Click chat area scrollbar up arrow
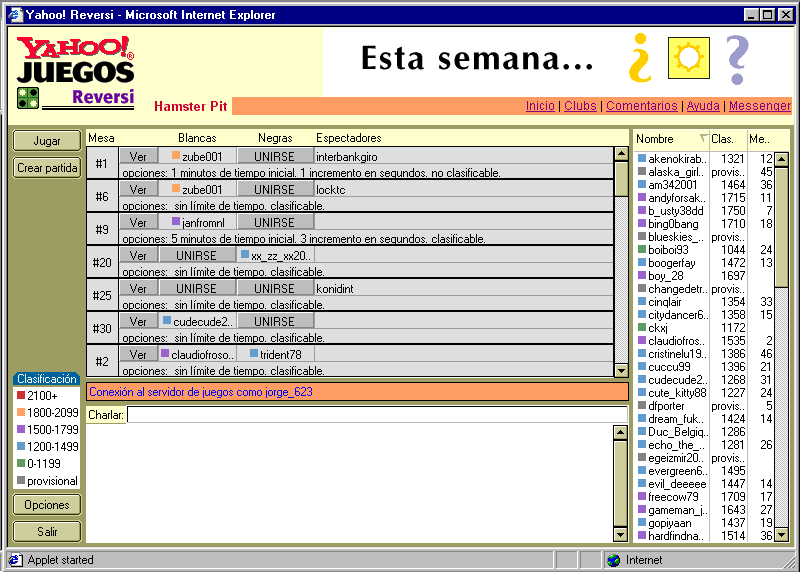Screen dimensions: 800x572 [x=620, y=433]
